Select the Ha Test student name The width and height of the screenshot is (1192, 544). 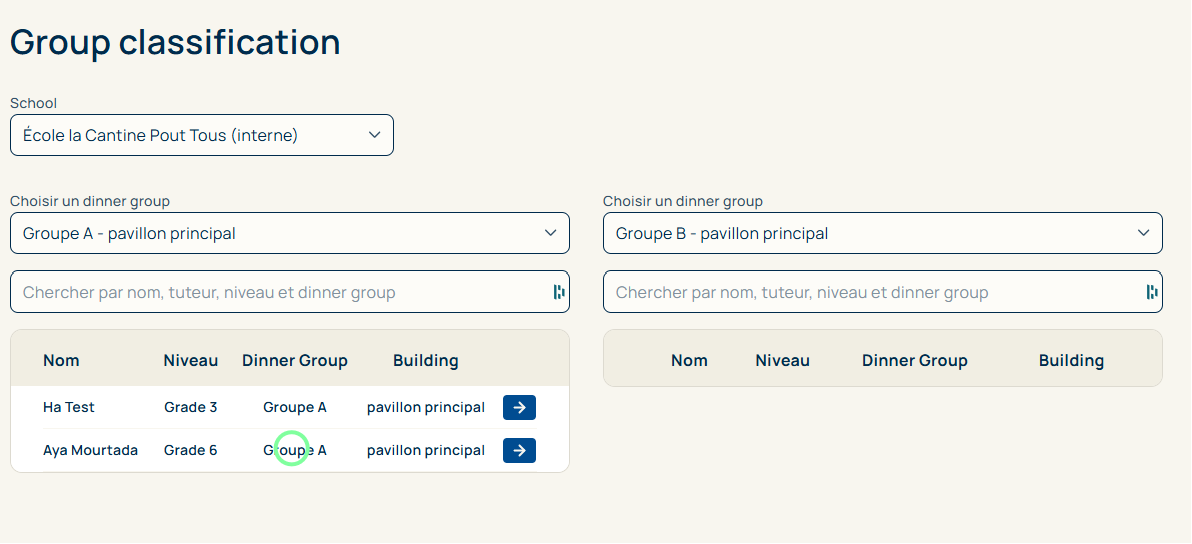69,407
